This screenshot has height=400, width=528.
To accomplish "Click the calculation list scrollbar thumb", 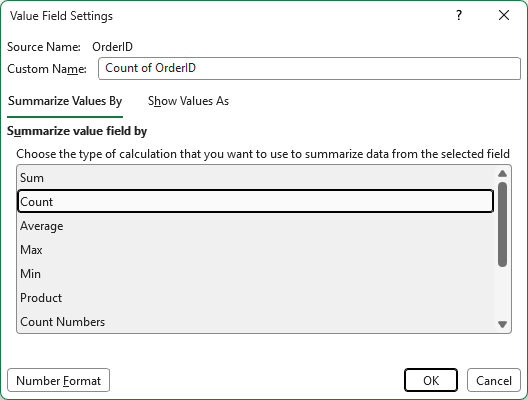I will click(502, 225).
